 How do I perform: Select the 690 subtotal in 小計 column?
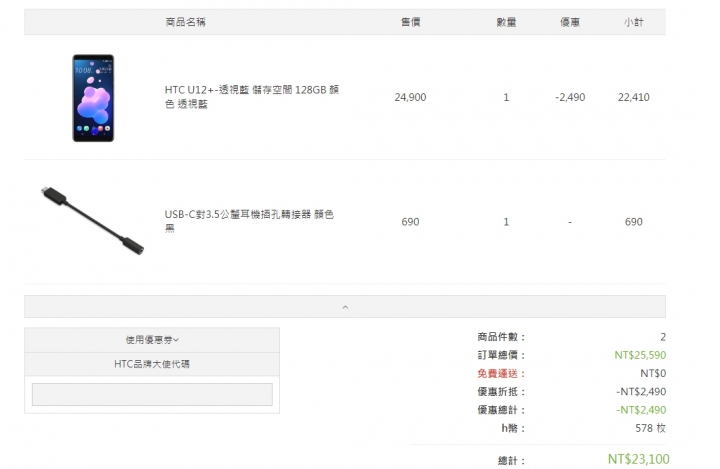634,222
